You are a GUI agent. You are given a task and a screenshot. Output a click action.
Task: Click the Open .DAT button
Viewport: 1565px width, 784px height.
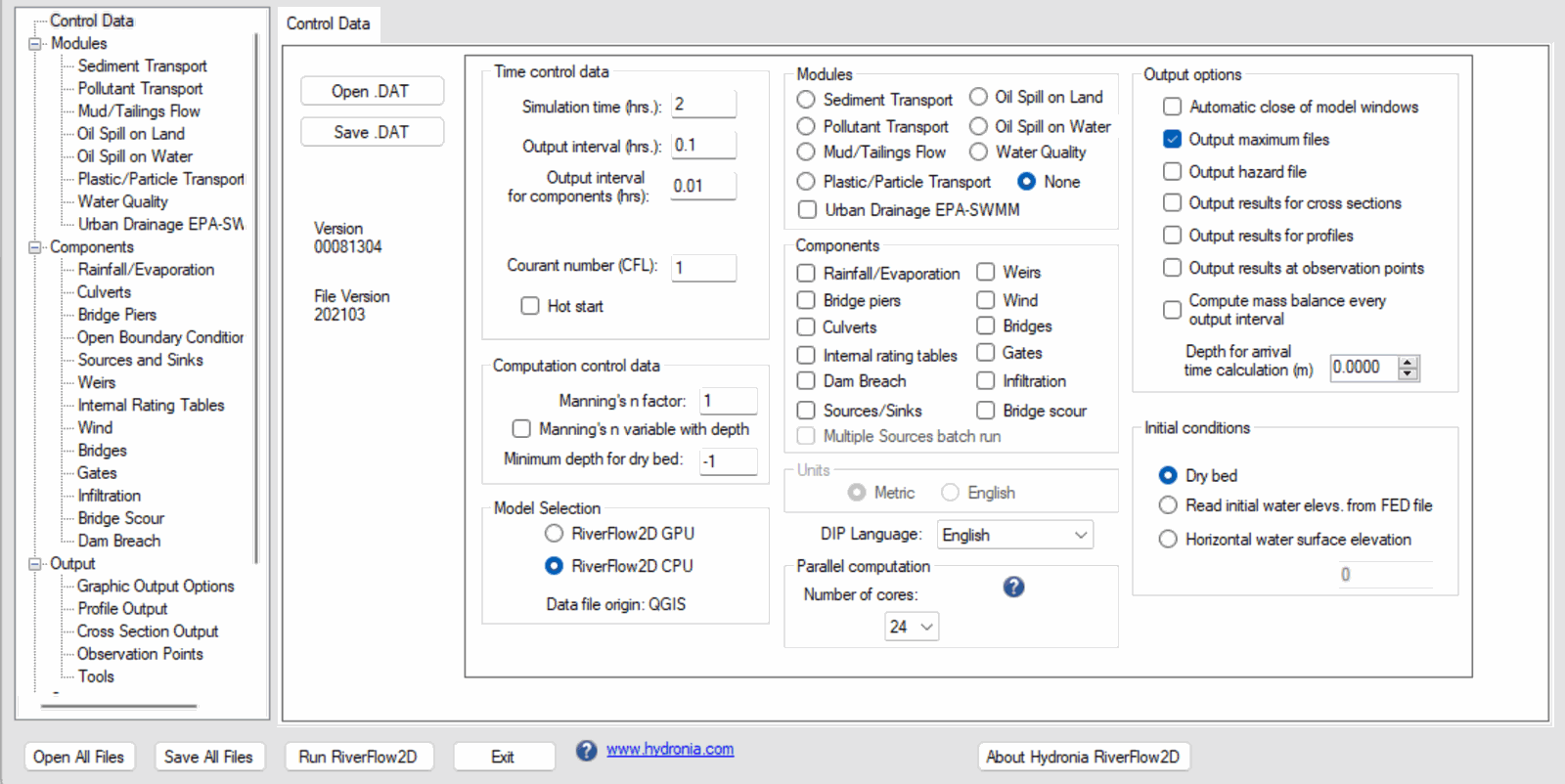372,91
